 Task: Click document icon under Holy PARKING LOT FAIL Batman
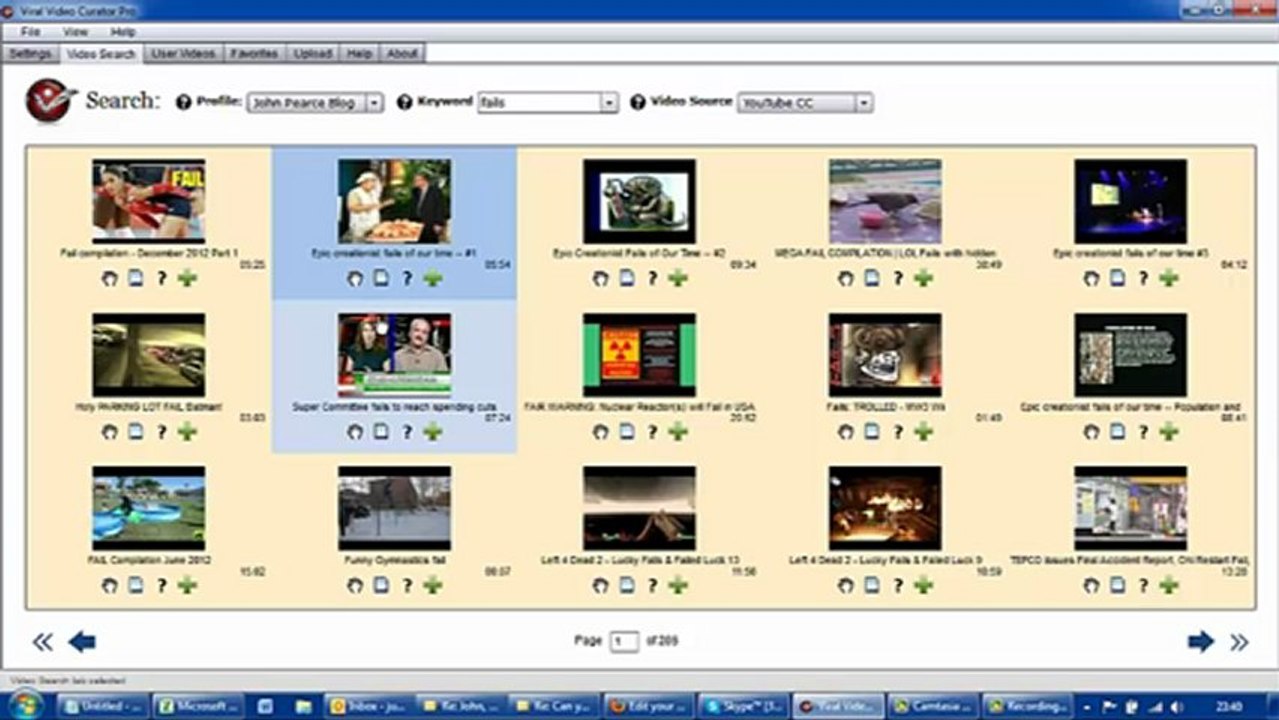pyautogui.click(x=136, y=431)
